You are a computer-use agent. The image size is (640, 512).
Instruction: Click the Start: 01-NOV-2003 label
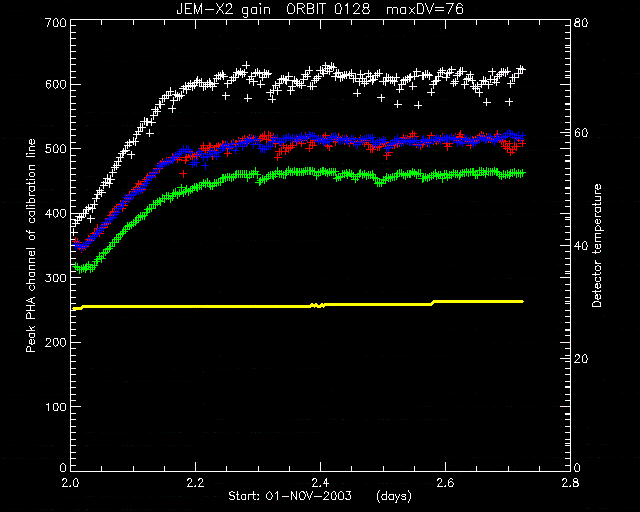tap(290, 496)
